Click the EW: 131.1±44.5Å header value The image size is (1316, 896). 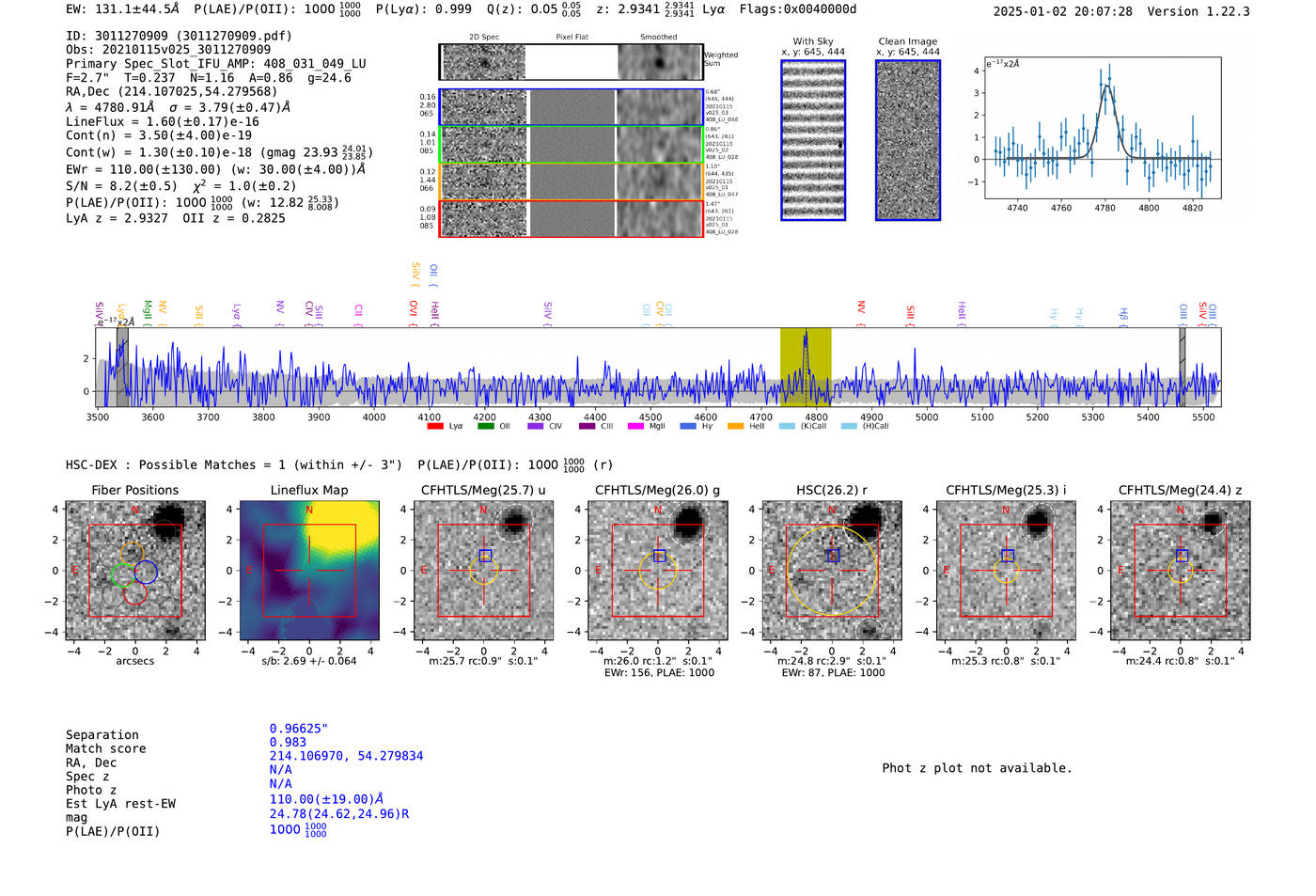[122, 8]
